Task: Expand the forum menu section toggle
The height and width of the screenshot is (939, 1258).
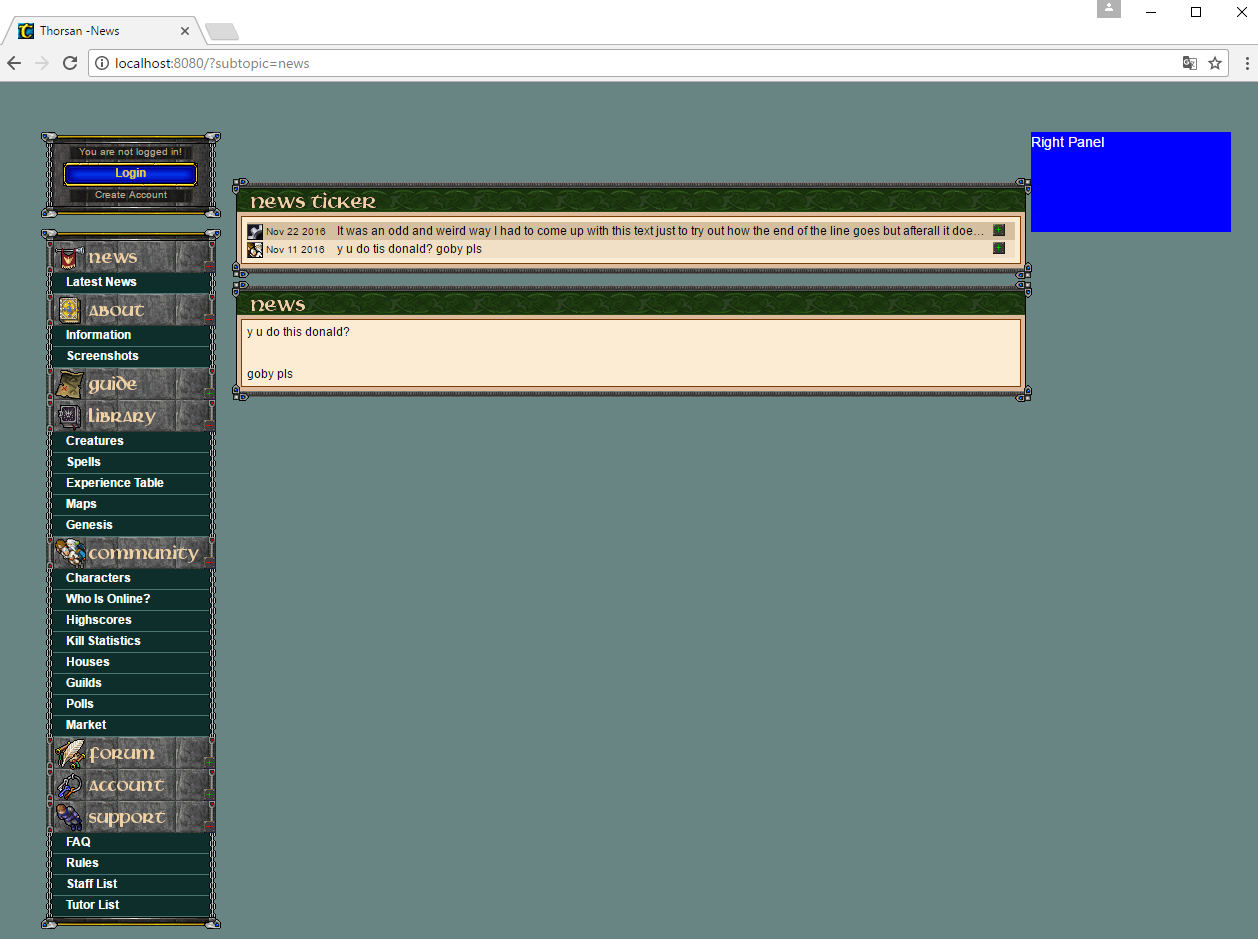Action: pyautogui.click(x=209, y=762)
